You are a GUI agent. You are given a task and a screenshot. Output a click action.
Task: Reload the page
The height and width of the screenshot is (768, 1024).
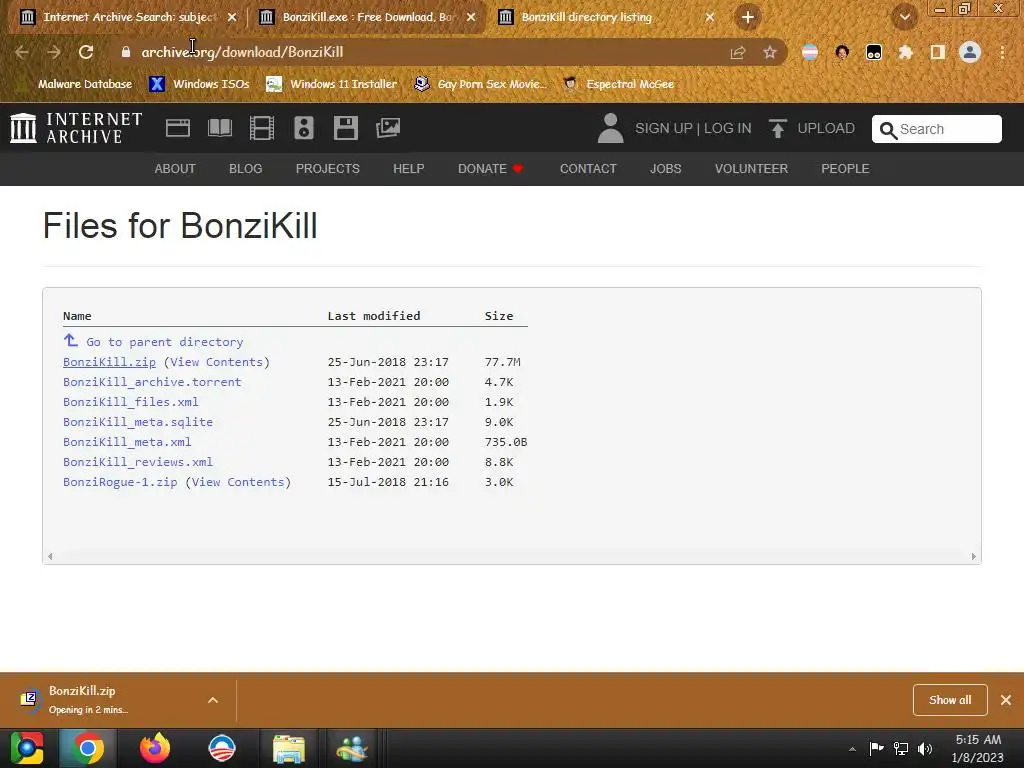tap(86, 52)
